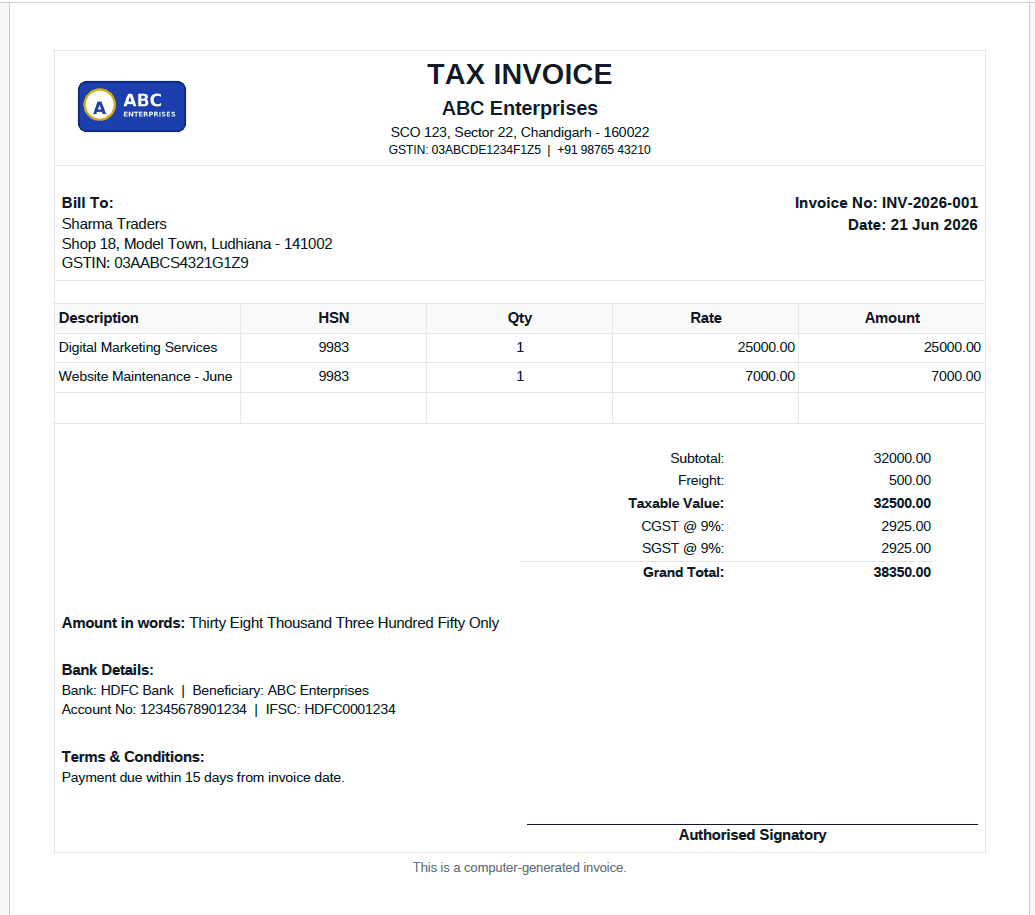The image size is (1035, 915).
Task: Click the SGST @ 9% label
Action: coord(683,548)
